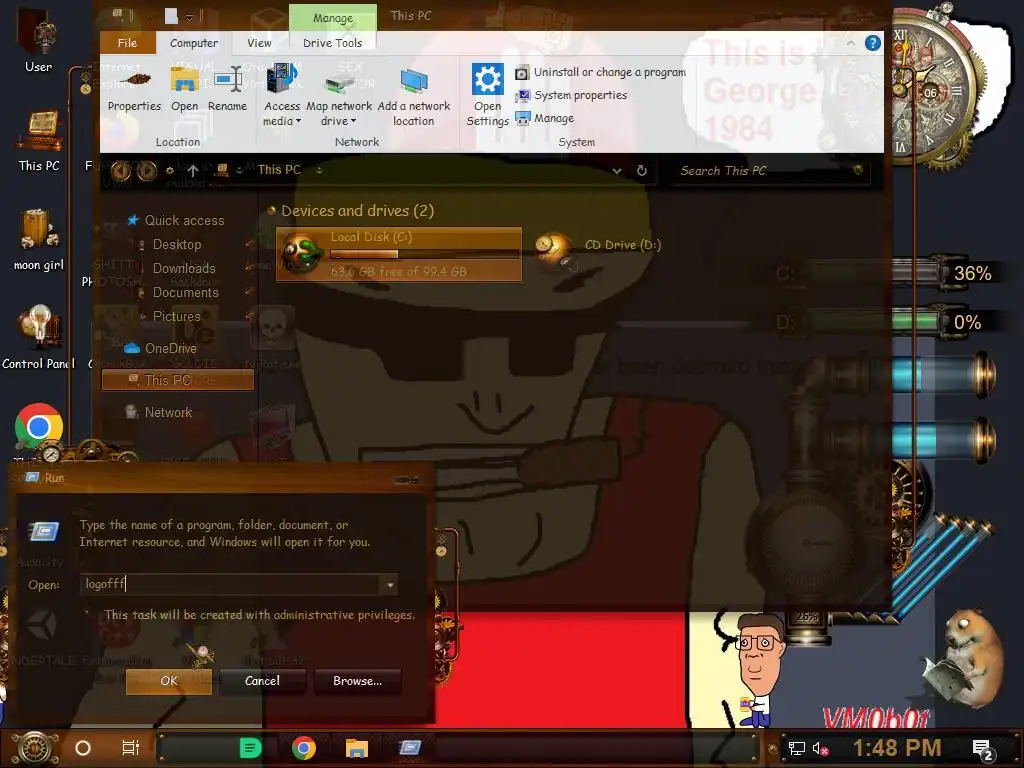Click the Manage contextual tab
The width and height of the screenshot is (1024, 768).
pyautogui.click(x=332, y=18)
